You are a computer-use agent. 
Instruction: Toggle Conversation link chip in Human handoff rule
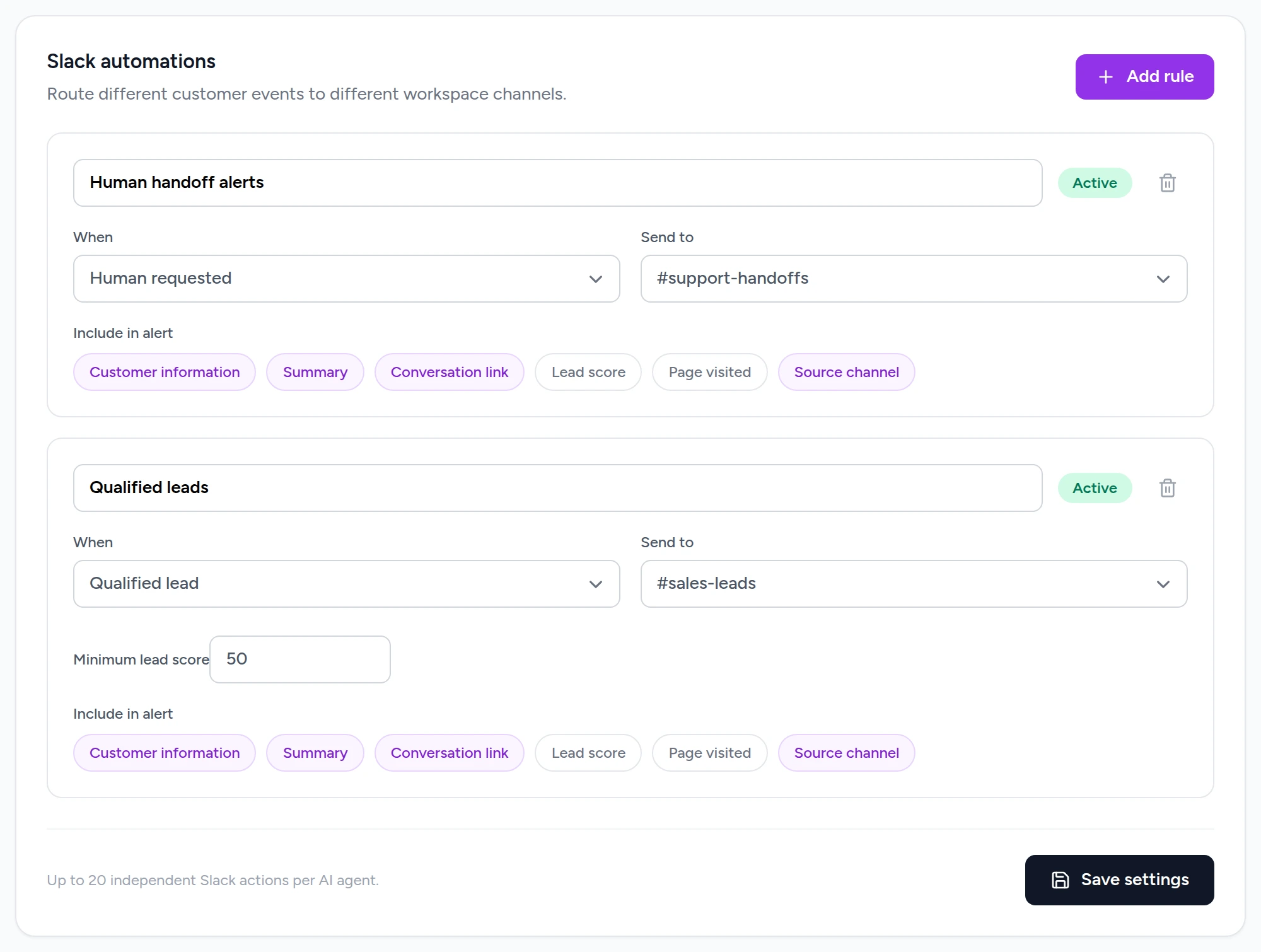450,372
